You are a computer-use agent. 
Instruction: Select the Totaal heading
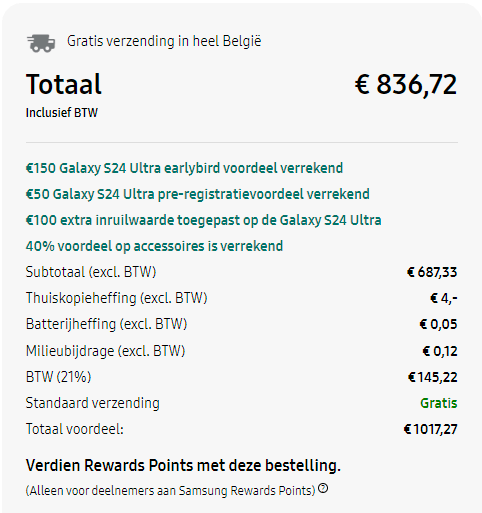pos(64,84)
